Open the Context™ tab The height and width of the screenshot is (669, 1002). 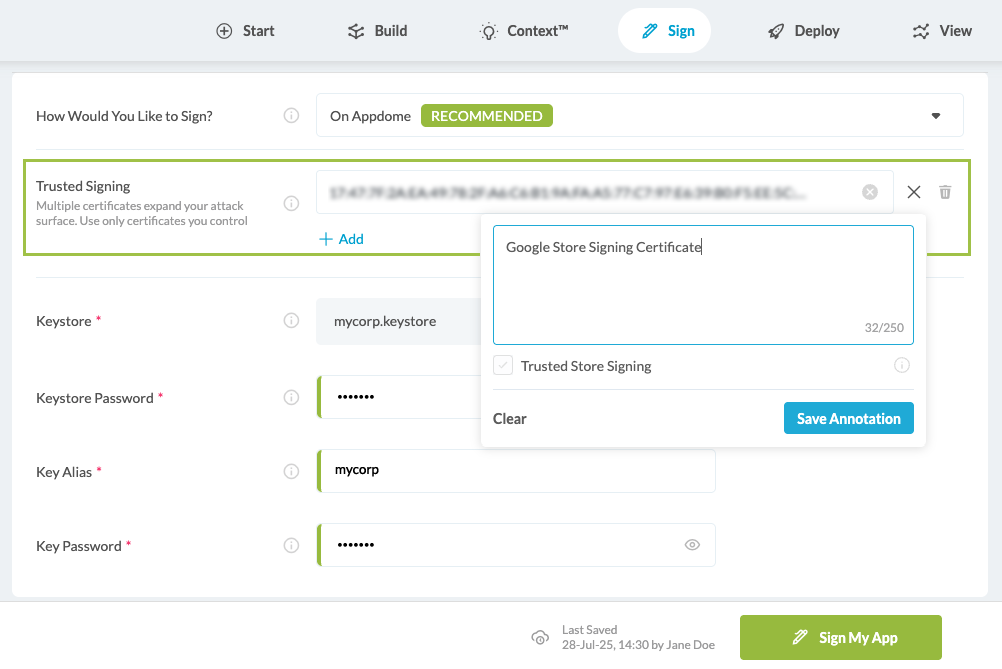524,31
